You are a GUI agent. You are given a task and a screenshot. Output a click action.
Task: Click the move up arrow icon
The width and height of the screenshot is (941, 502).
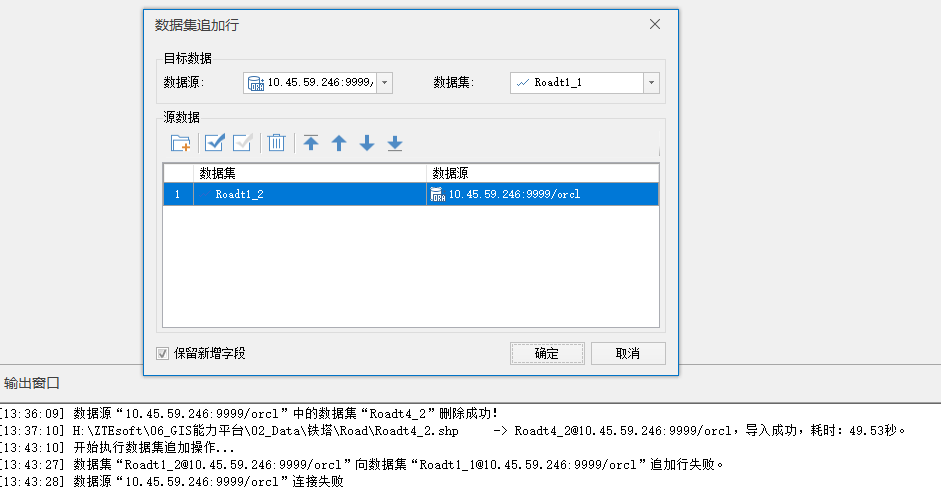339,143
